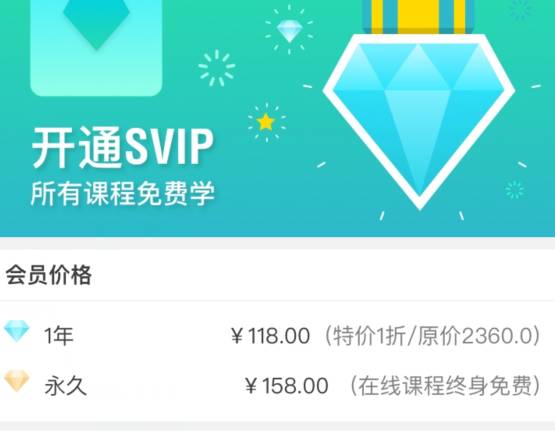The height and width of the screenshot is (433, 555).
Task: Tap the 永久 plan label text
Action: (x=66, y=386)
